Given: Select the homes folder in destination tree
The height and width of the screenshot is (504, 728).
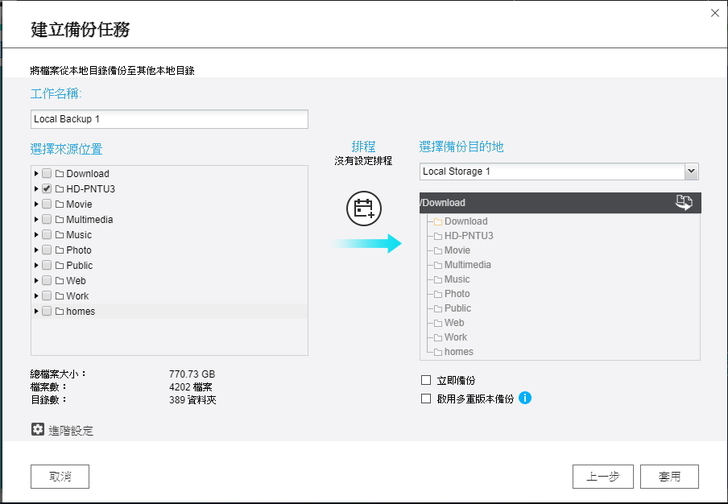Looking at the screenshot, I should [x=458, y=352].
